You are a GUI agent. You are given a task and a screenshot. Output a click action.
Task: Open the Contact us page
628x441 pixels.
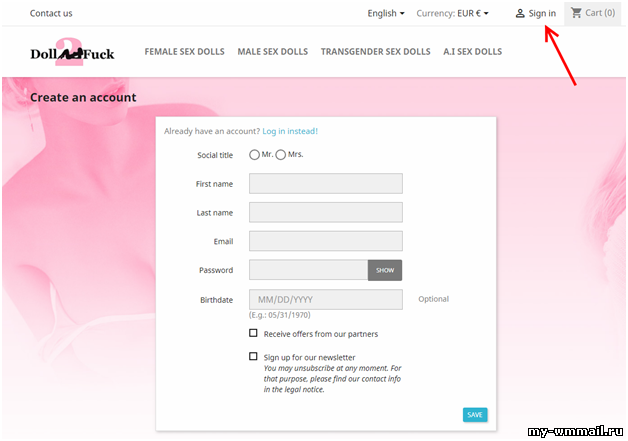(51, 13)
